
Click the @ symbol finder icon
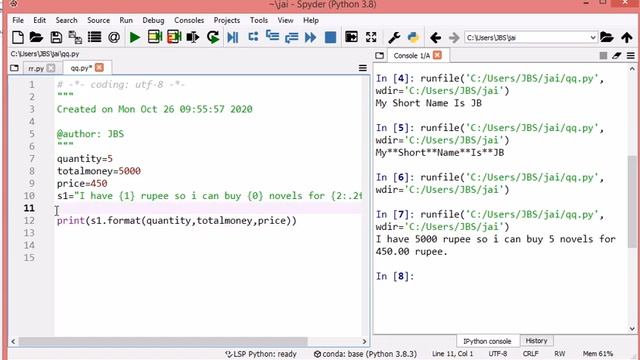click(114, 38)
